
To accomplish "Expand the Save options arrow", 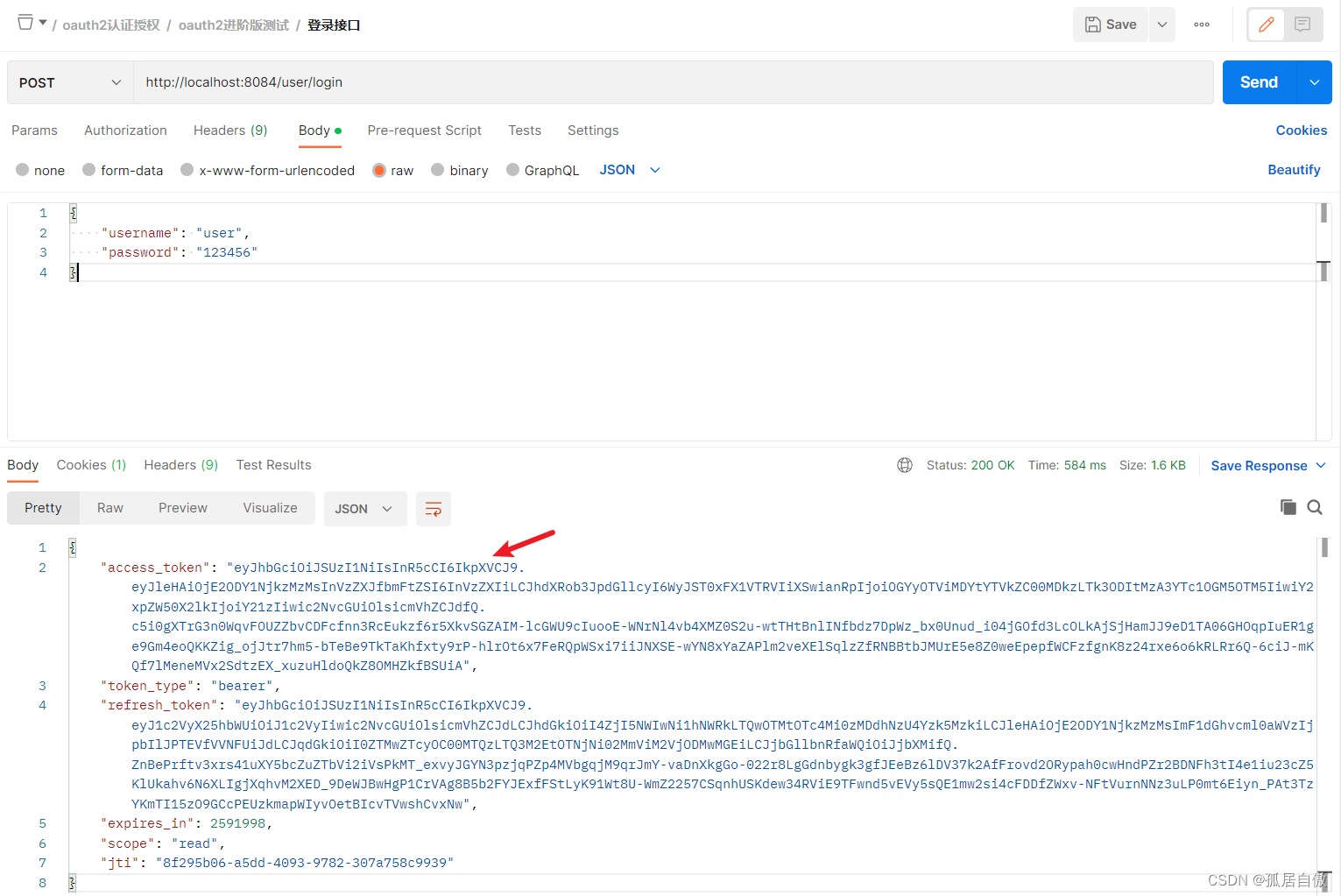I will [x=1161, y=25].
